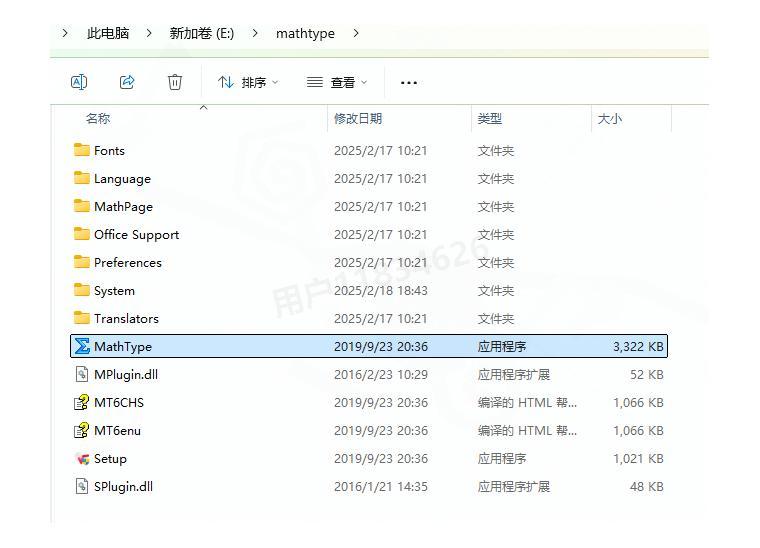Sort by the 大小 column header
Image resolution: width=760 pixels, height=548 pixels.
[x=609, y=118]
